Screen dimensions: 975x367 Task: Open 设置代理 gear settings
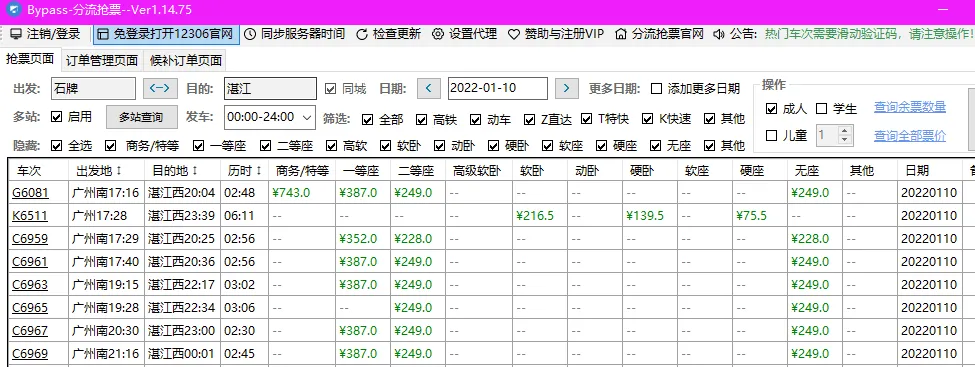pyautogui.click(x=464, y=34)
